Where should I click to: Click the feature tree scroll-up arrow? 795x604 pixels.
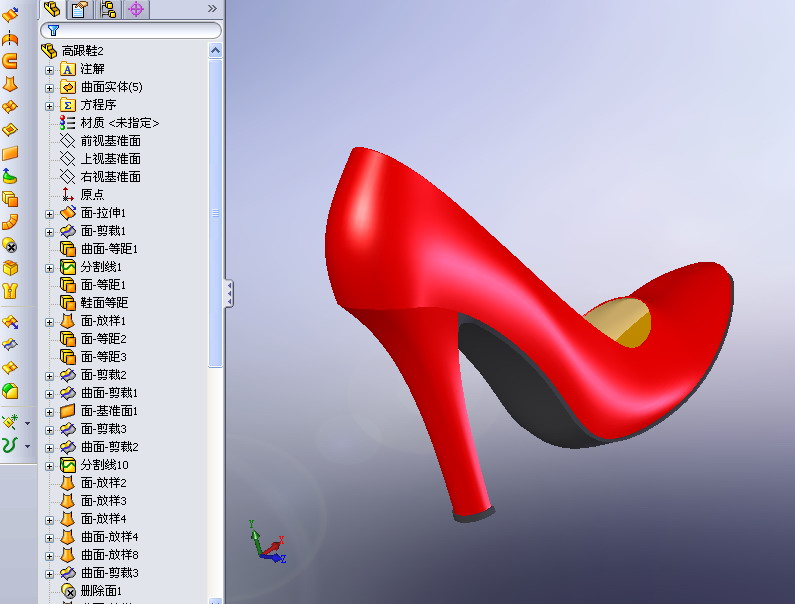(x=215, y=50)
